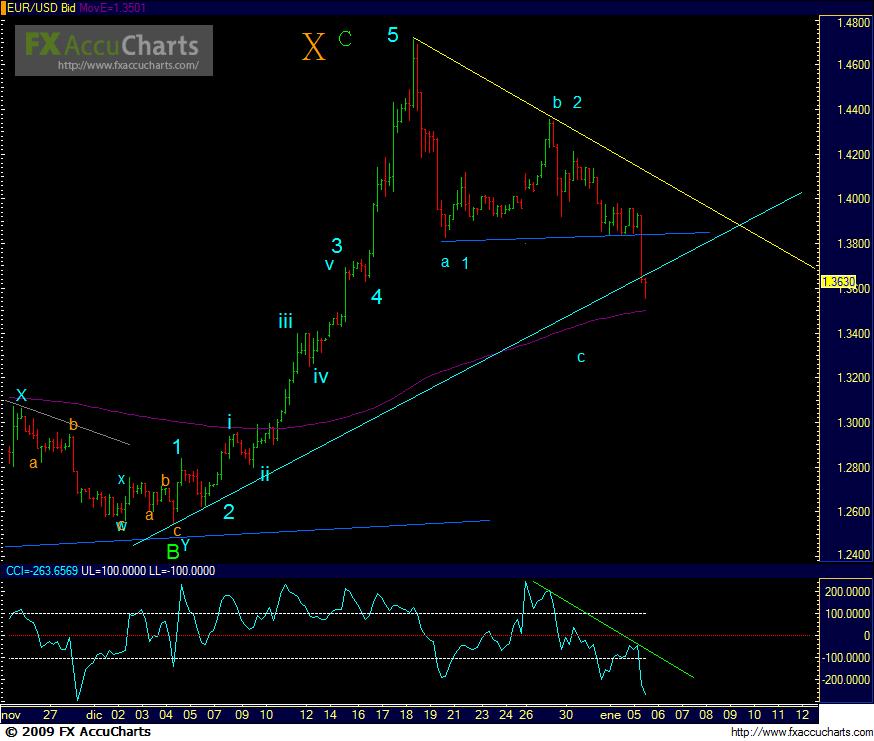
Task: Select the EUR/USD Bid chart title
Action: click(36, 7)
